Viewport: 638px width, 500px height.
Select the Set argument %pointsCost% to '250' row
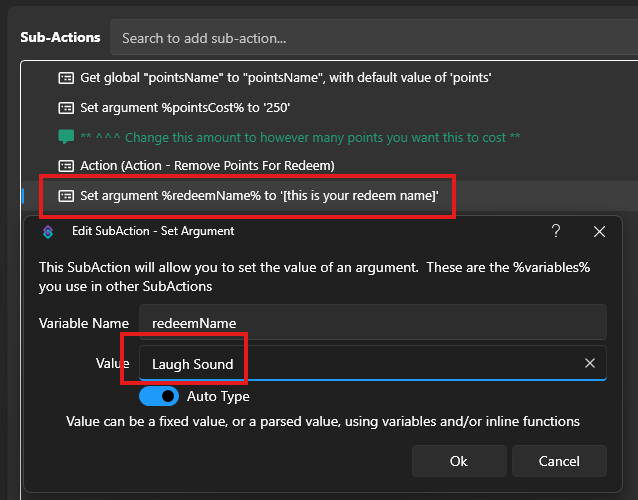tap(185, 108)
